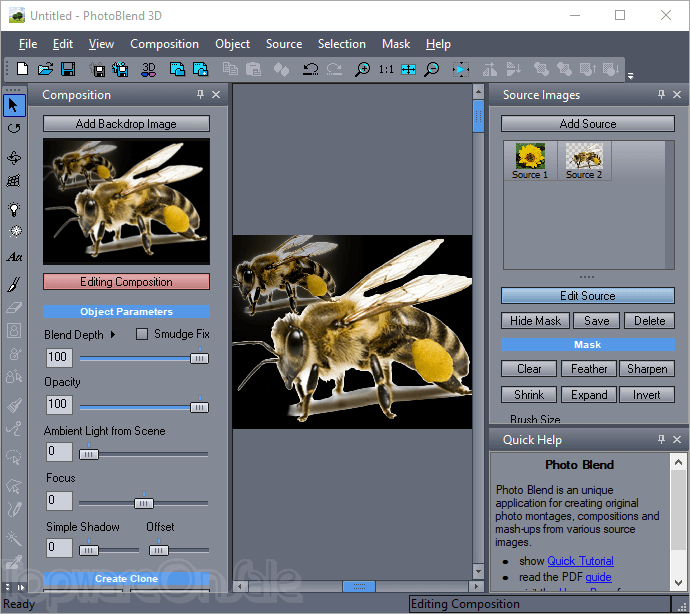Click the Blend Depth slider handle
690x614 pixels.
(x=199, y=358)
